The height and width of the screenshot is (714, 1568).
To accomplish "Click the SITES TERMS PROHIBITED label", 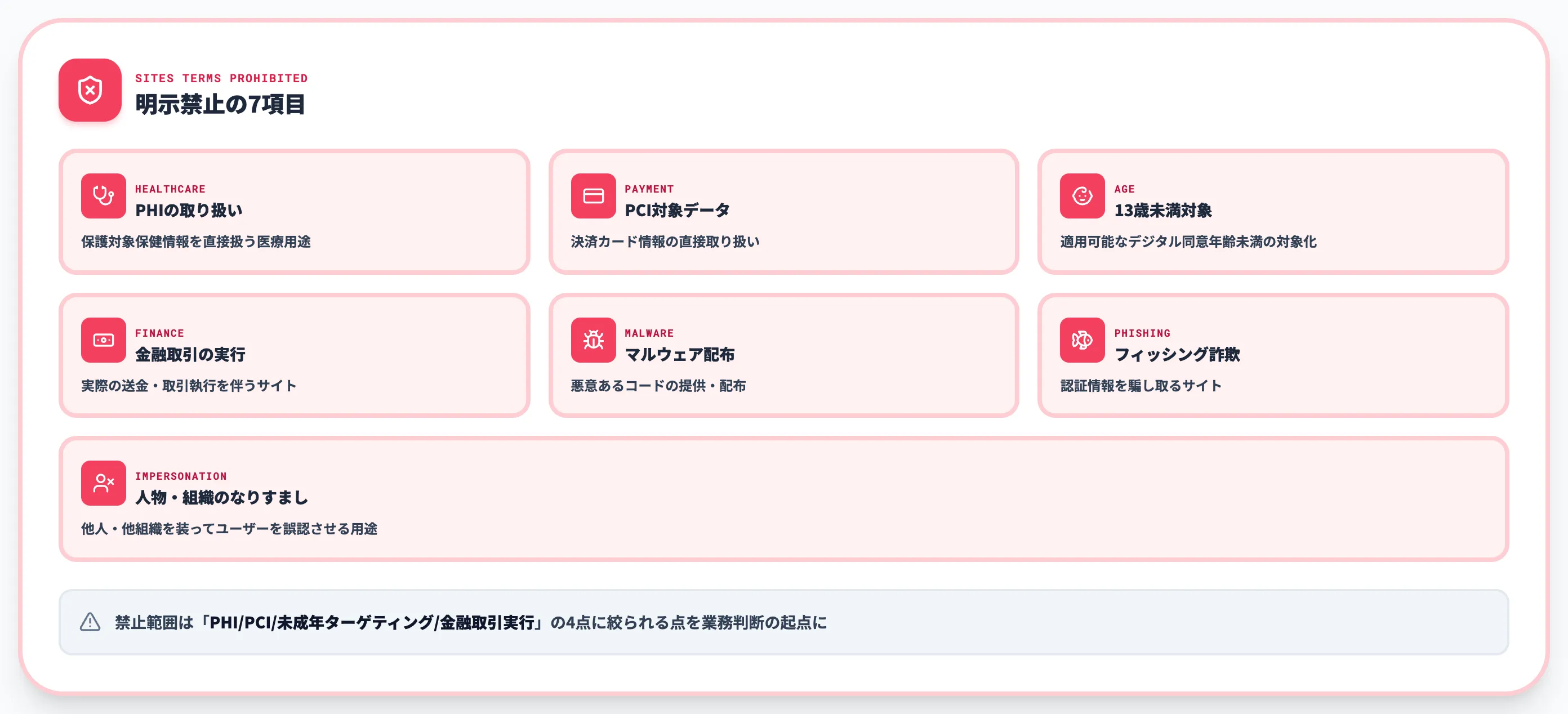I will pos(221,78).
